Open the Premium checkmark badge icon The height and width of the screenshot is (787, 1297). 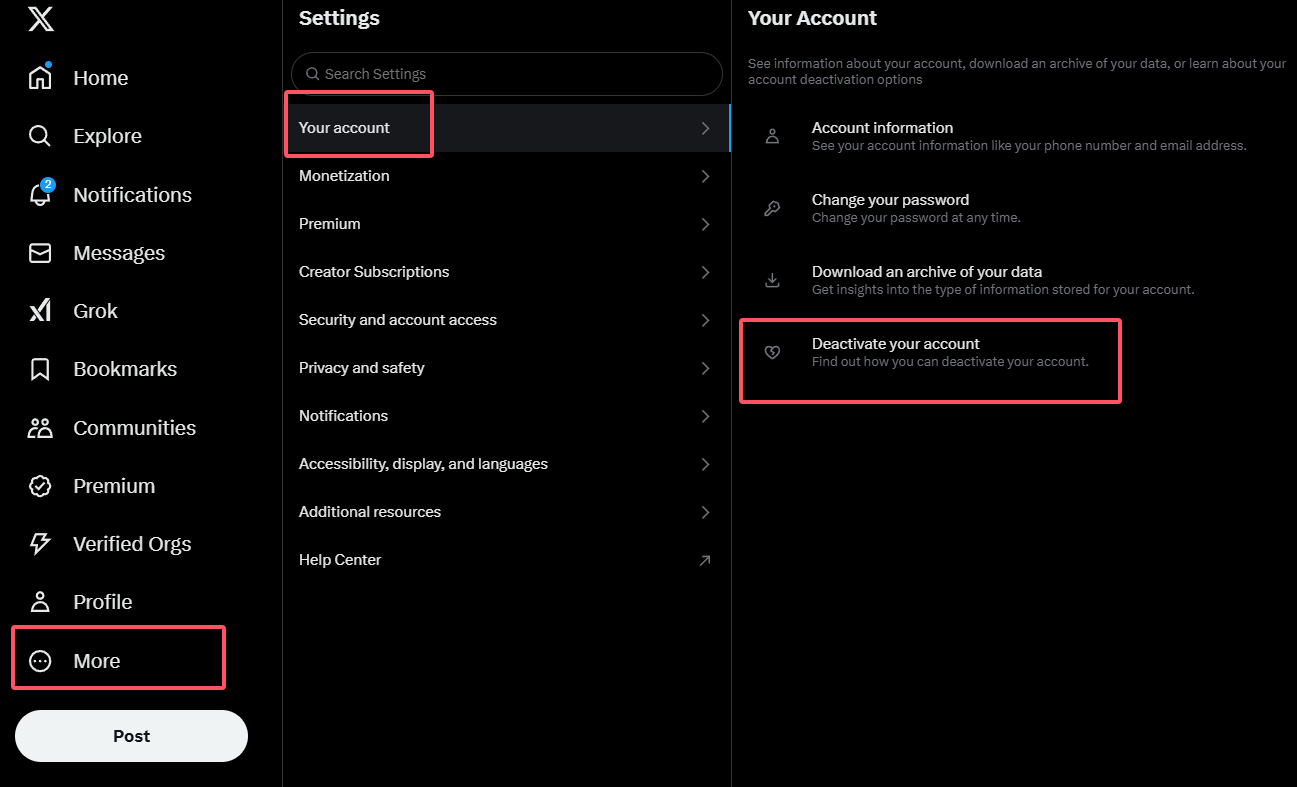point(40,485)
